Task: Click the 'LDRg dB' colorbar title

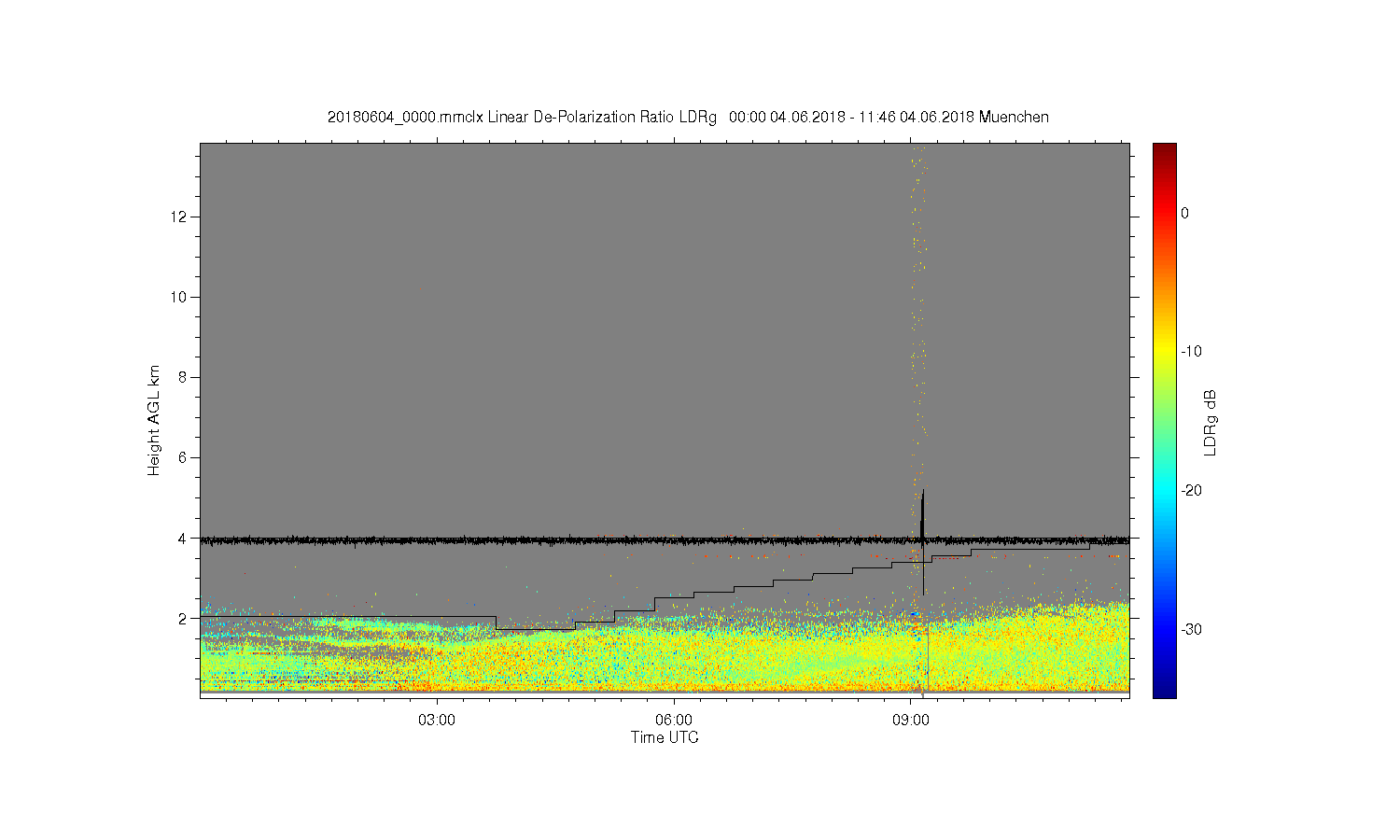Action: tap(1211, 422)
